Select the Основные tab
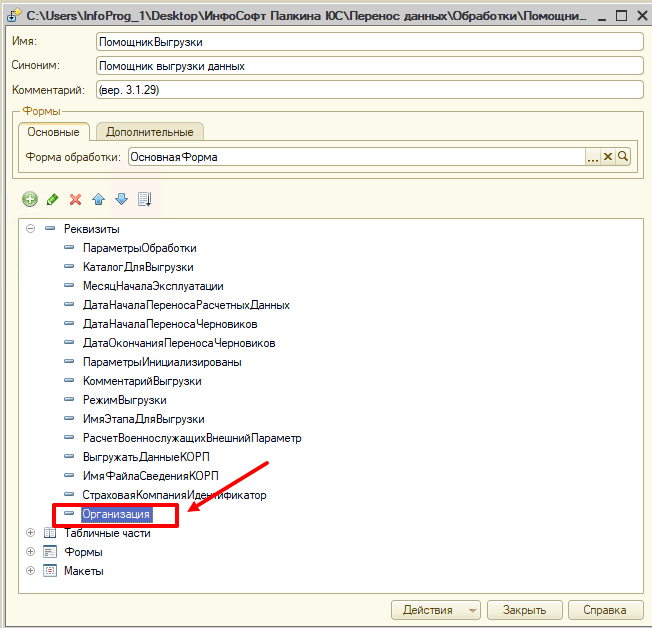 (54, 132)
